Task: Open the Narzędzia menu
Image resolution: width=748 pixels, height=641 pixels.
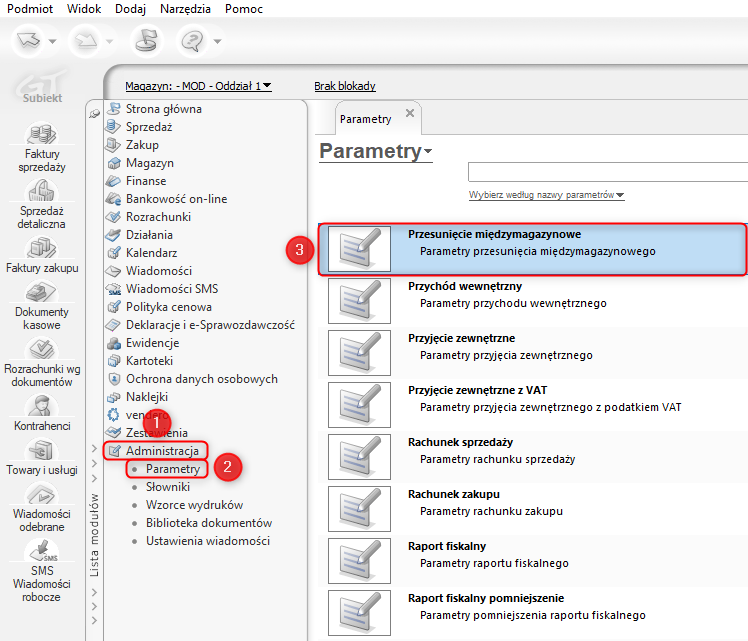Action: point(185,9)
